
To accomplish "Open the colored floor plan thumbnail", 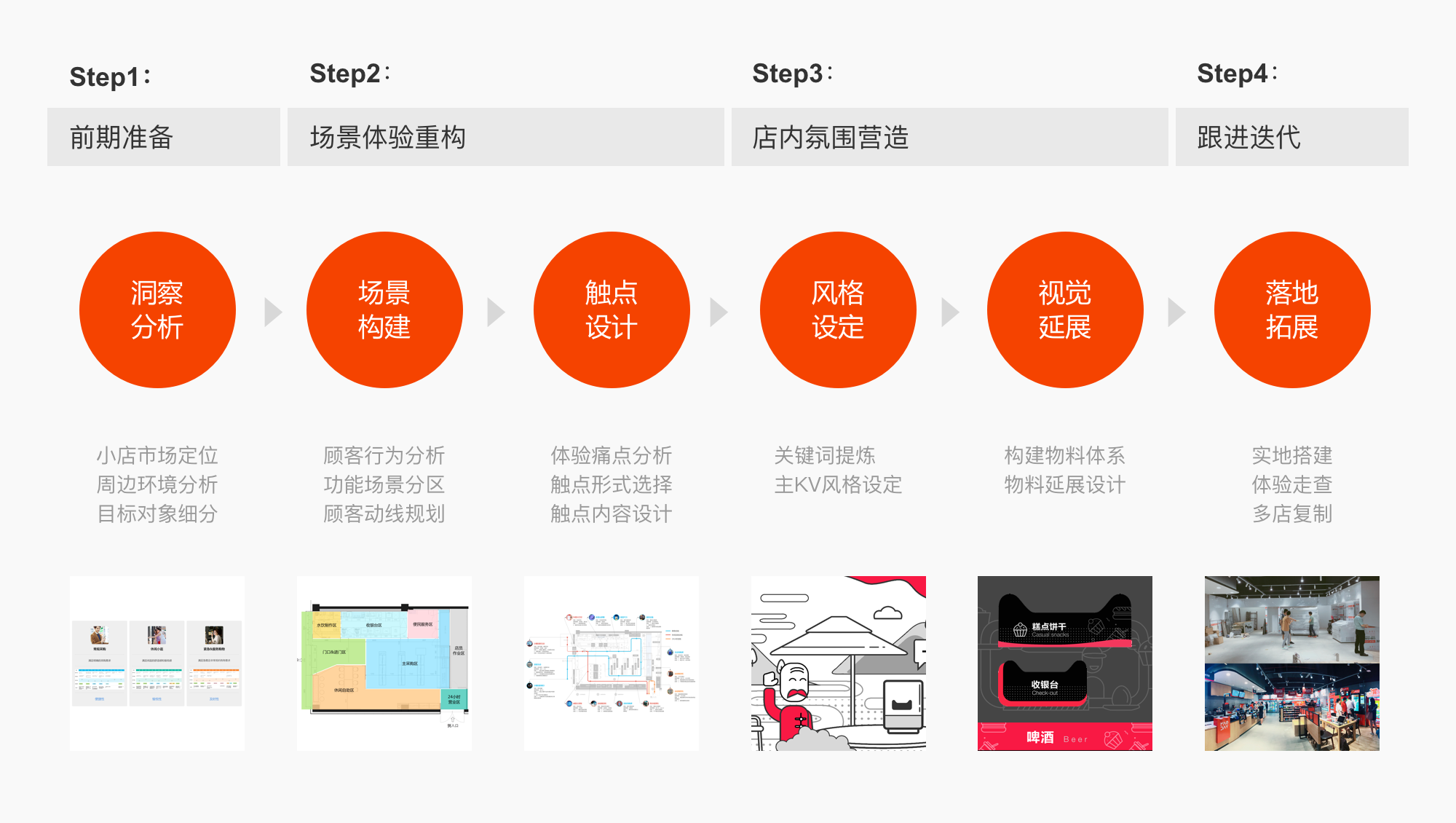I will click(384, 663).
